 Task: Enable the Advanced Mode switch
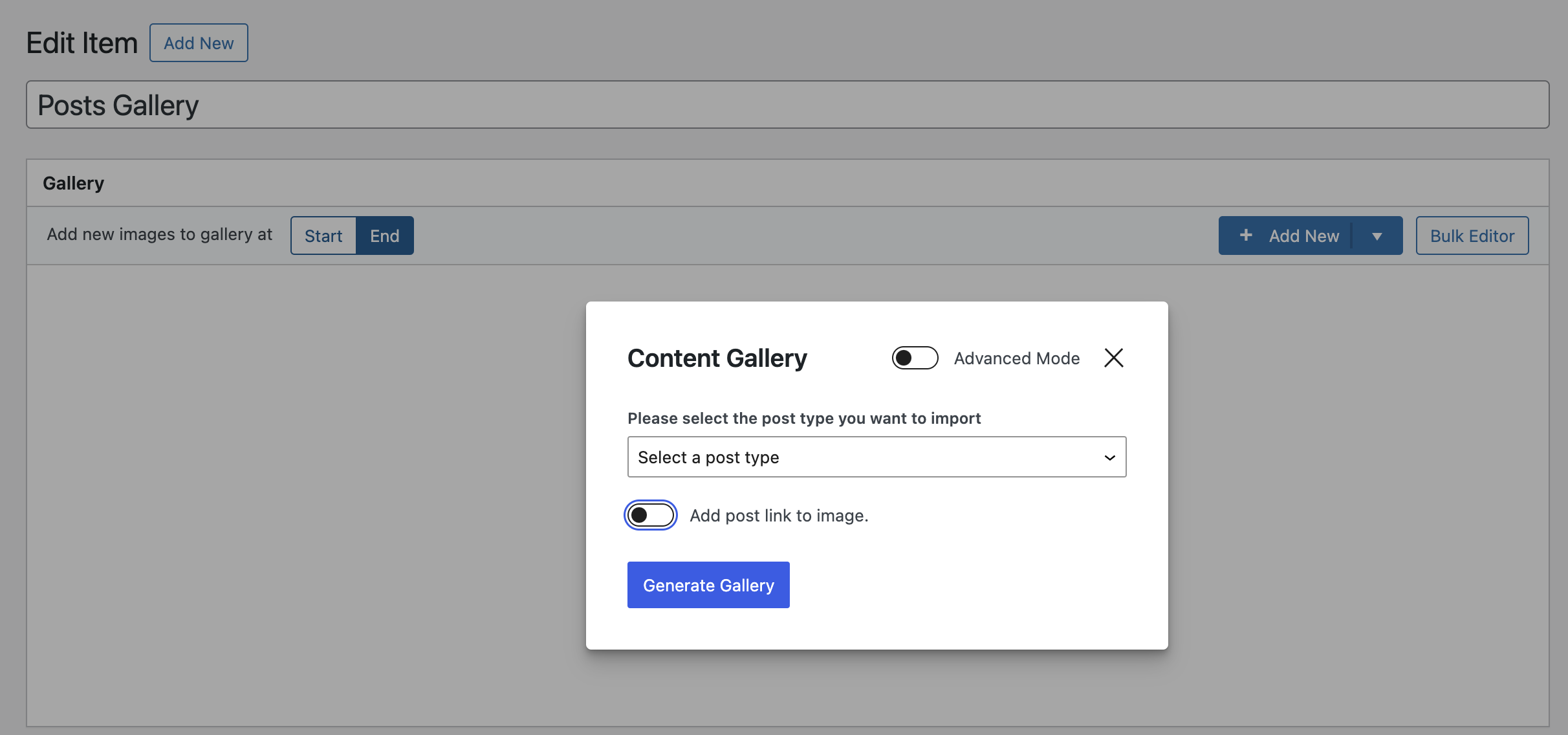915,358
